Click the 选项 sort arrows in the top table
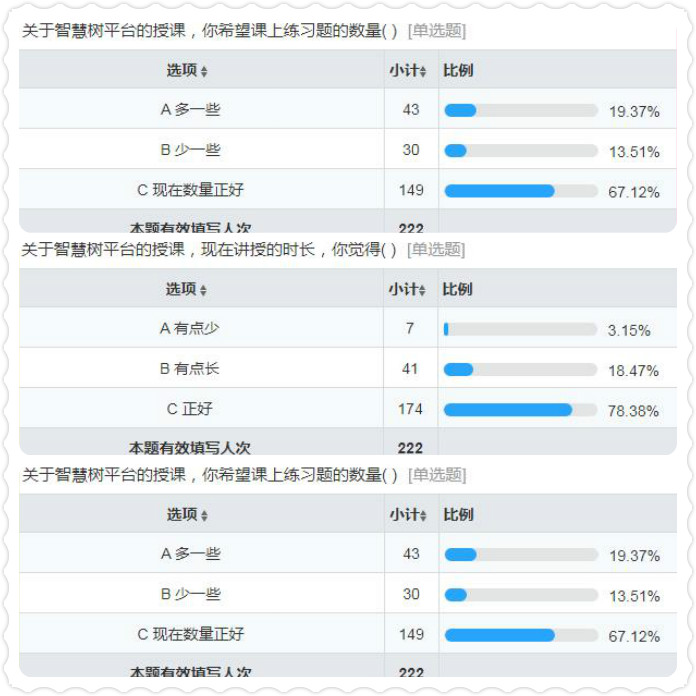Image resolution: width=696 pixels, height=696 pixels. pos(204,72)
